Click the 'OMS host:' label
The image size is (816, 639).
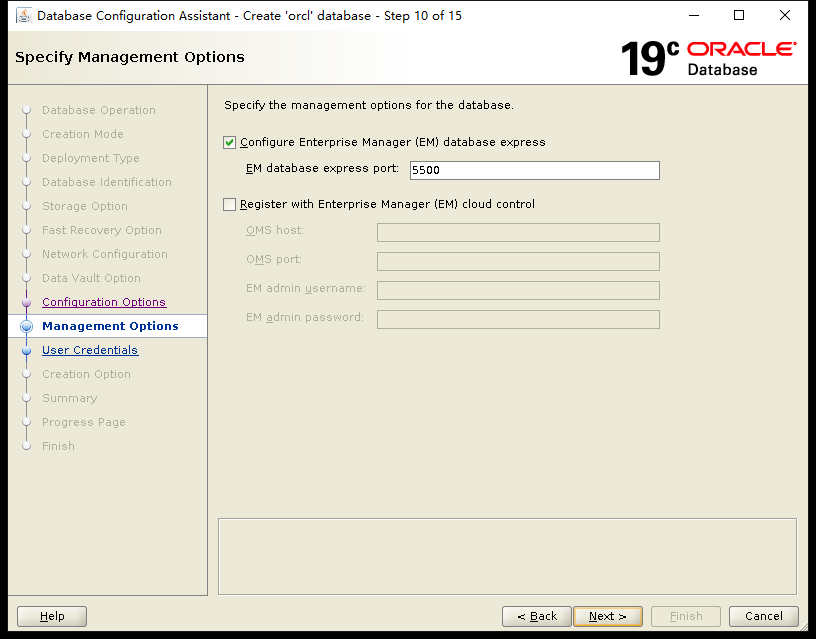(x=275, y=230)
